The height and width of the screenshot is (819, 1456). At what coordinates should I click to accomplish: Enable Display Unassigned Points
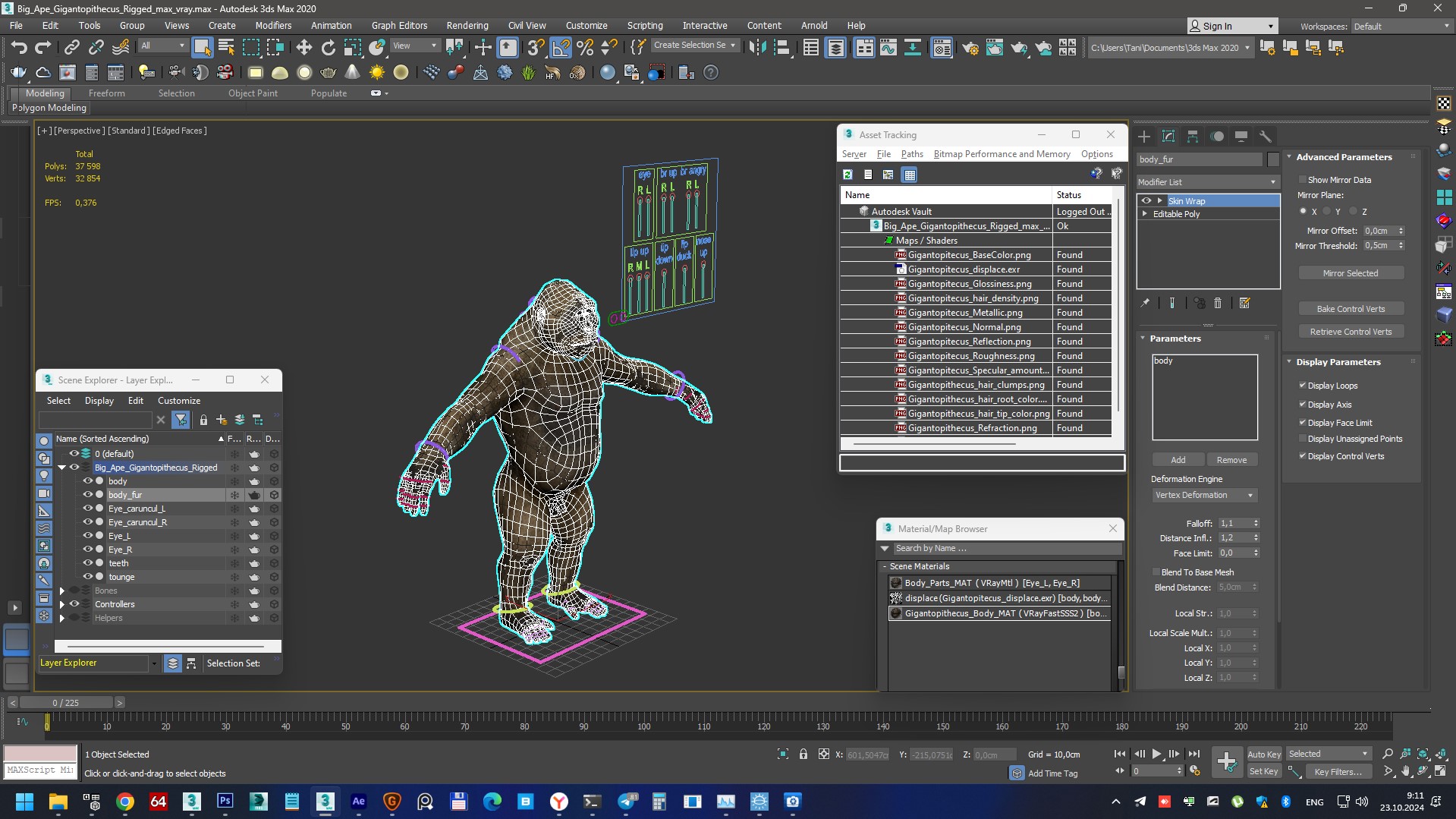tap(1303, 439)
